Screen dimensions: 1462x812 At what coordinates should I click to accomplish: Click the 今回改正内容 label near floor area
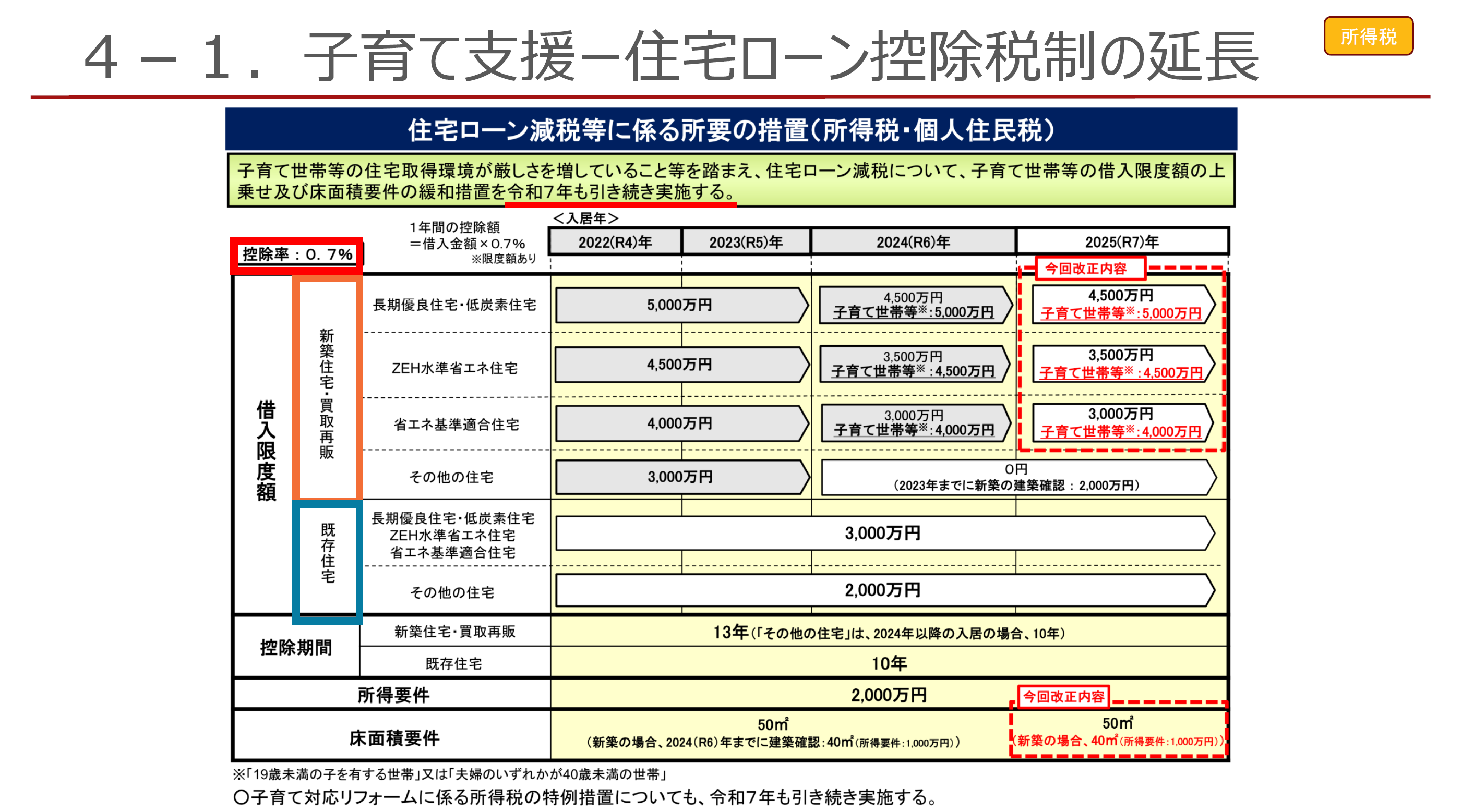pyautogui.click(x=1063, y=696)
